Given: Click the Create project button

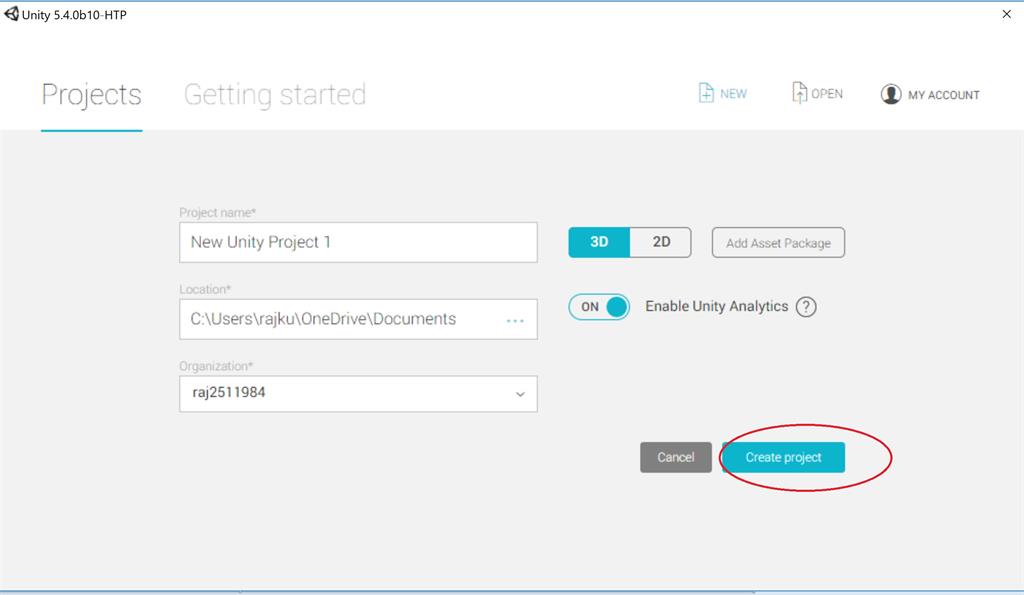Looking at the screenshot, I should (x=783, y=457).
